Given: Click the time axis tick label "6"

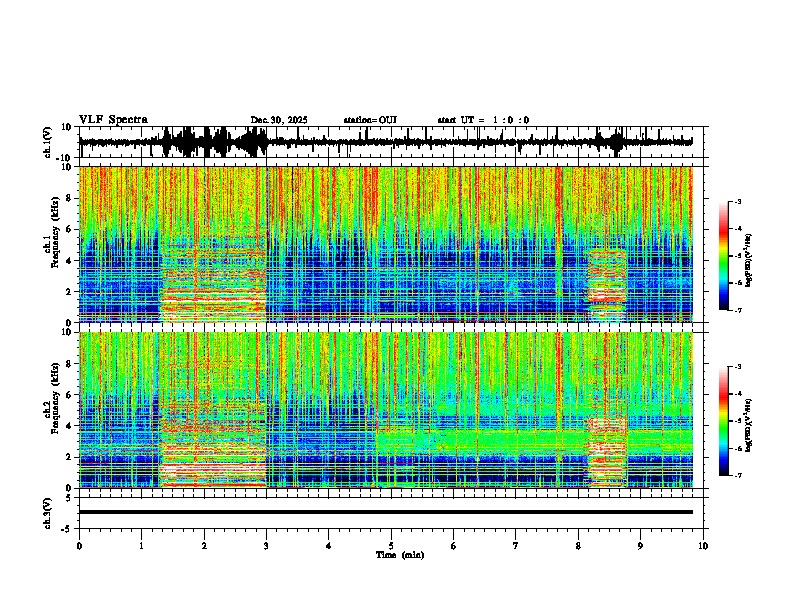Looking at the screenshot, I should coord(454,546).
